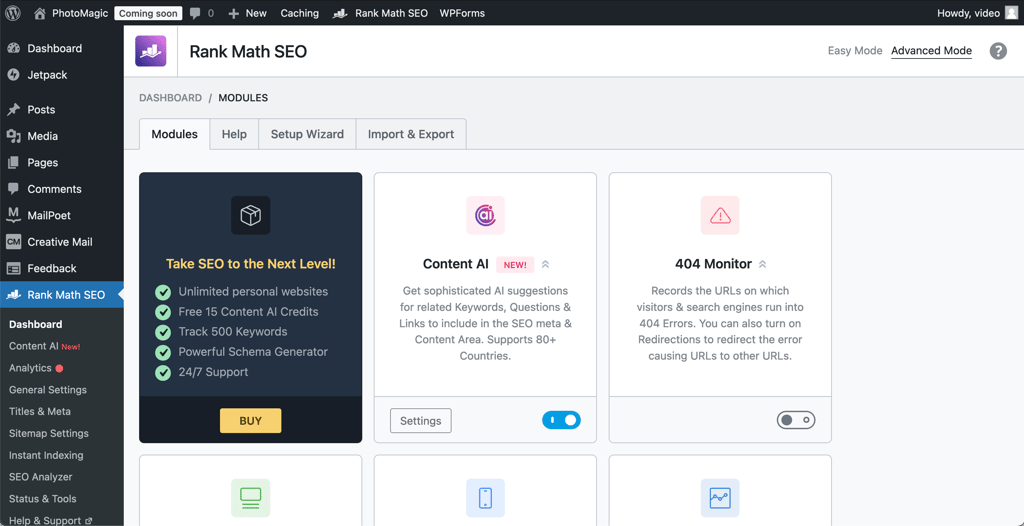Screen dimensions: 1024x526
Task: Disable the Content AI module toggle
Action: pyautogui.click(x=561, y=420)
